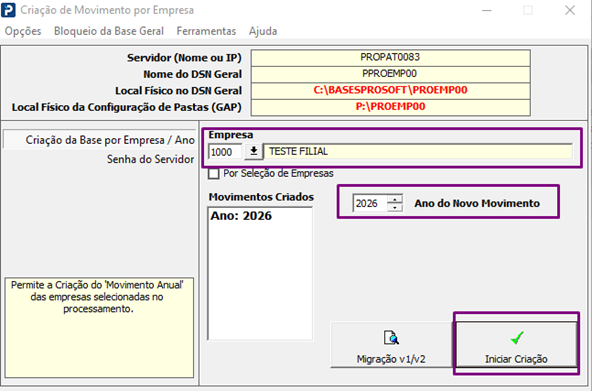
Task: Close the Criação de Movimento window
Action: click(570, 10)
